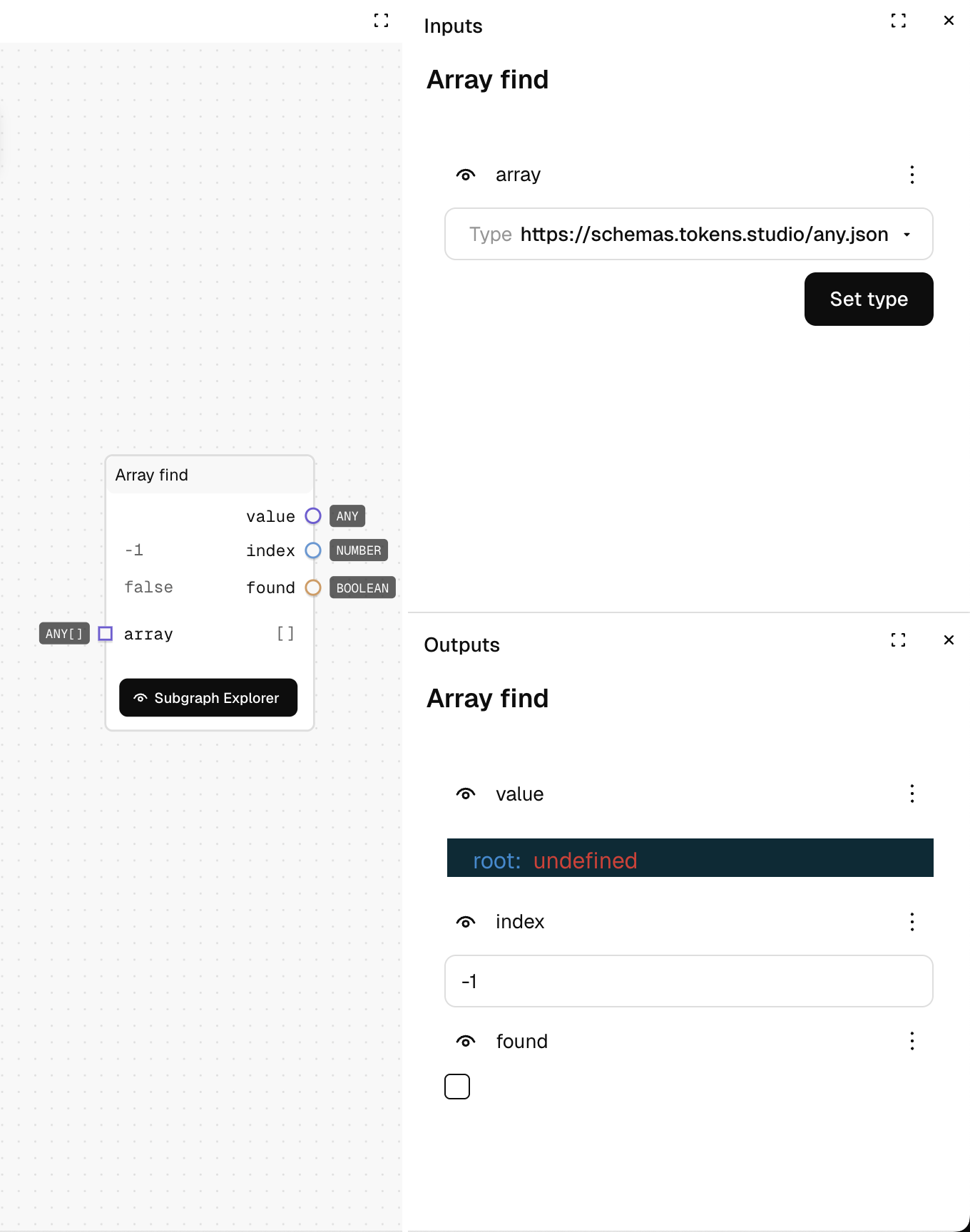
Task: Click the BOOLEAN type badge
Action: [362, 587]
